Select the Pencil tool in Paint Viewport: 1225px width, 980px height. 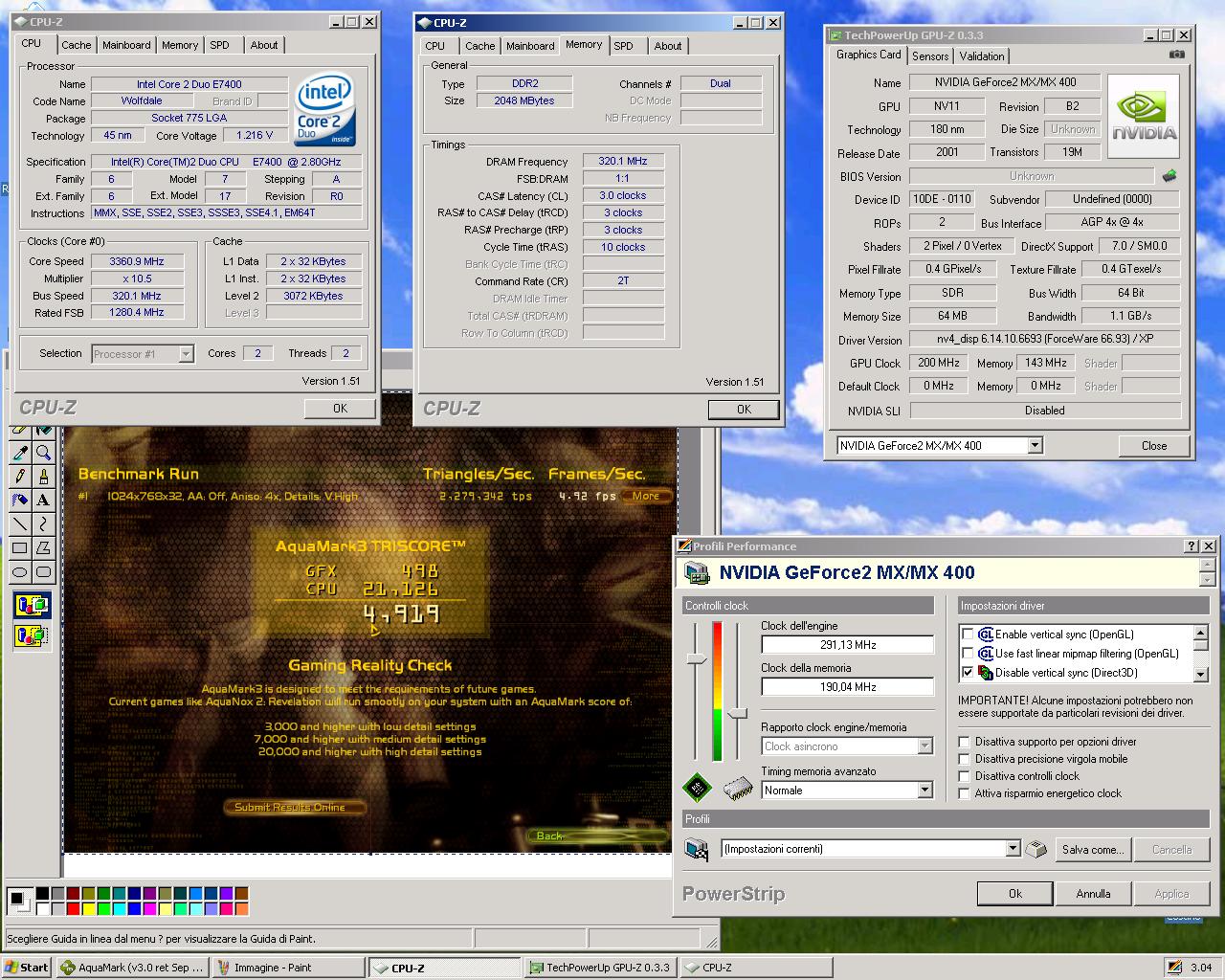19,476
